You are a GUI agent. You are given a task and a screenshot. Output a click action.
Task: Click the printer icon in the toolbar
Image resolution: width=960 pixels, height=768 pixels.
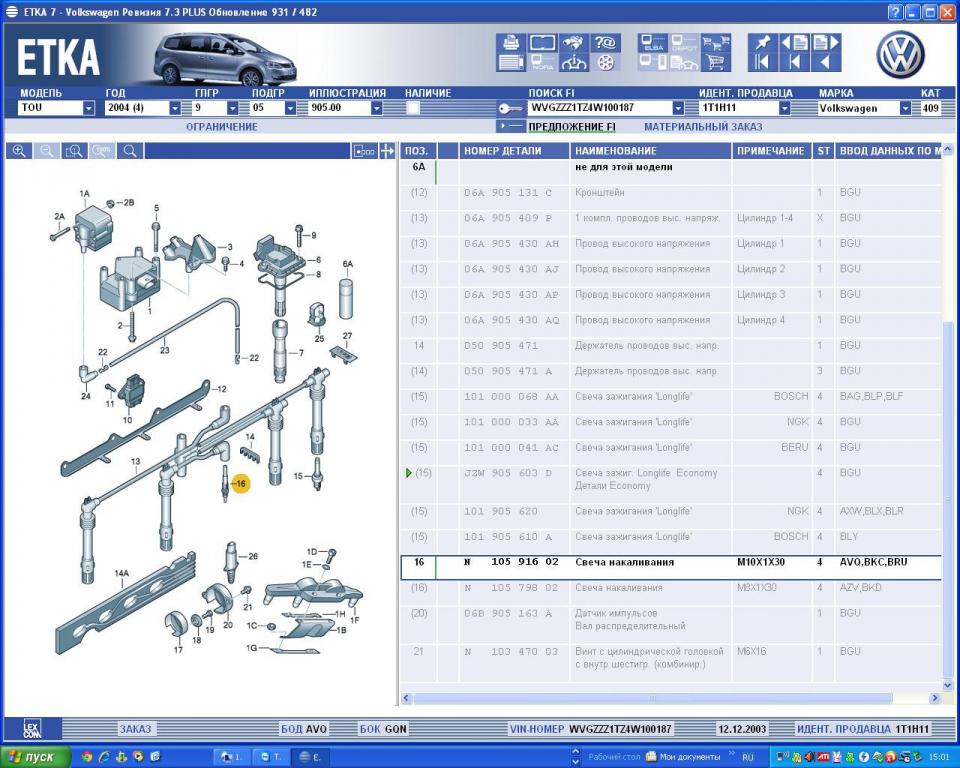[x=511, y=43]
